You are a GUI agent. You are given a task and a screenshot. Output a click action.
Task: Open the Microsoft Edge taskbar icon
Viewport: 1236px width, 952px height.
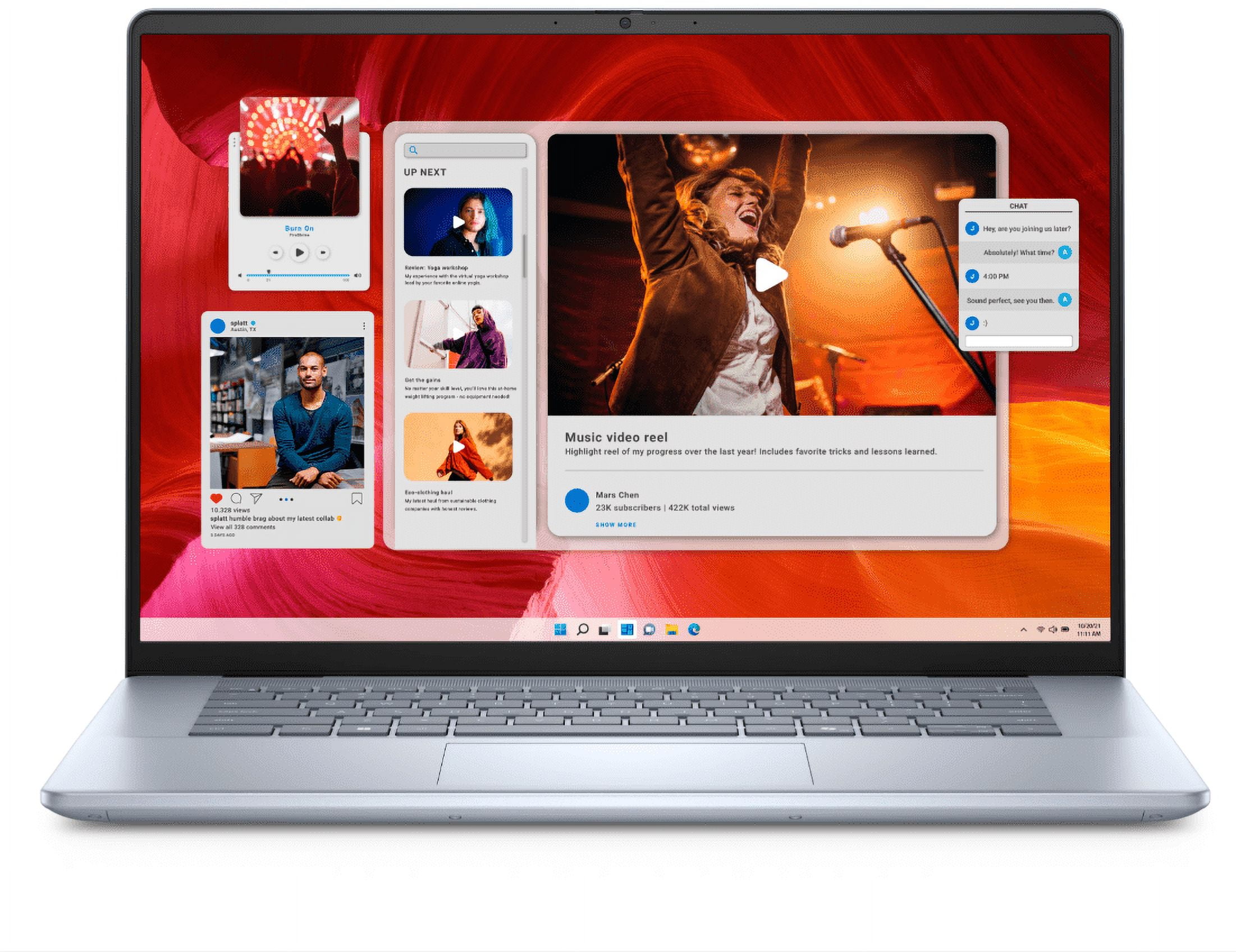[694, 629]
